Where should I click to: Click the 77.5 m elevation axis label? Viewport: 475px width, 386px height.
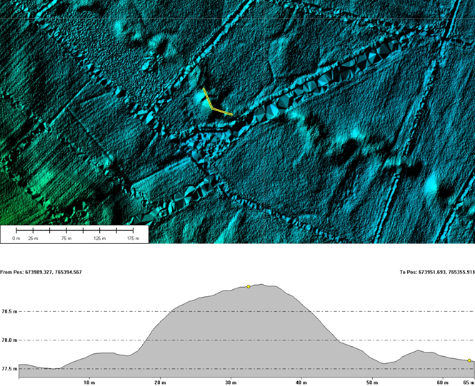point(9,369)
